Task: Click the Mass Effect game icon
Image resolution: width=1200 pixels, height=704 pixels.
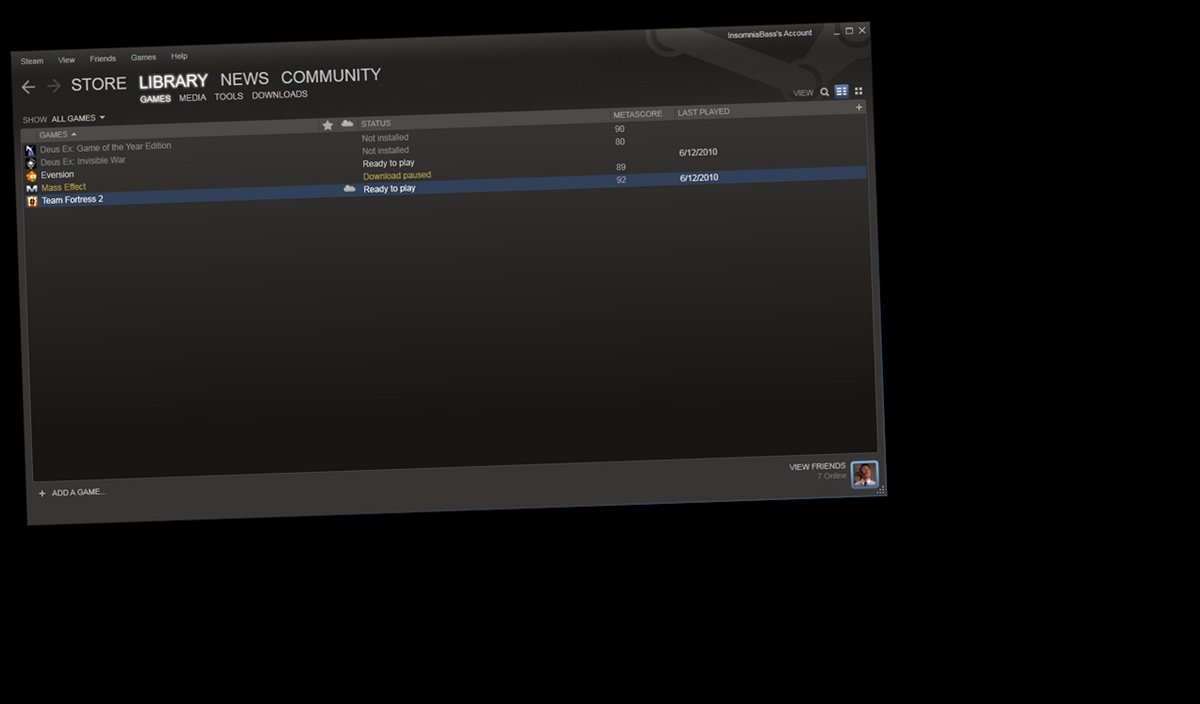Action: point(32,188)
